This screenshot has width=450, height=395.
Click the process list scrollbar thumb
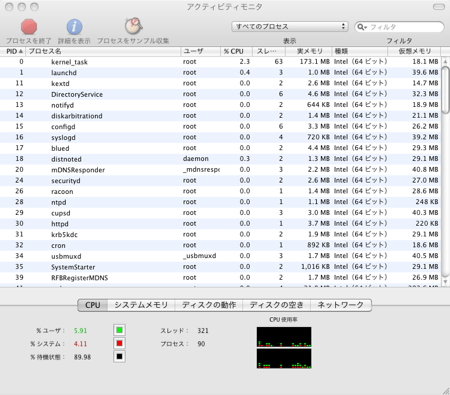click(x=445, y=89)
